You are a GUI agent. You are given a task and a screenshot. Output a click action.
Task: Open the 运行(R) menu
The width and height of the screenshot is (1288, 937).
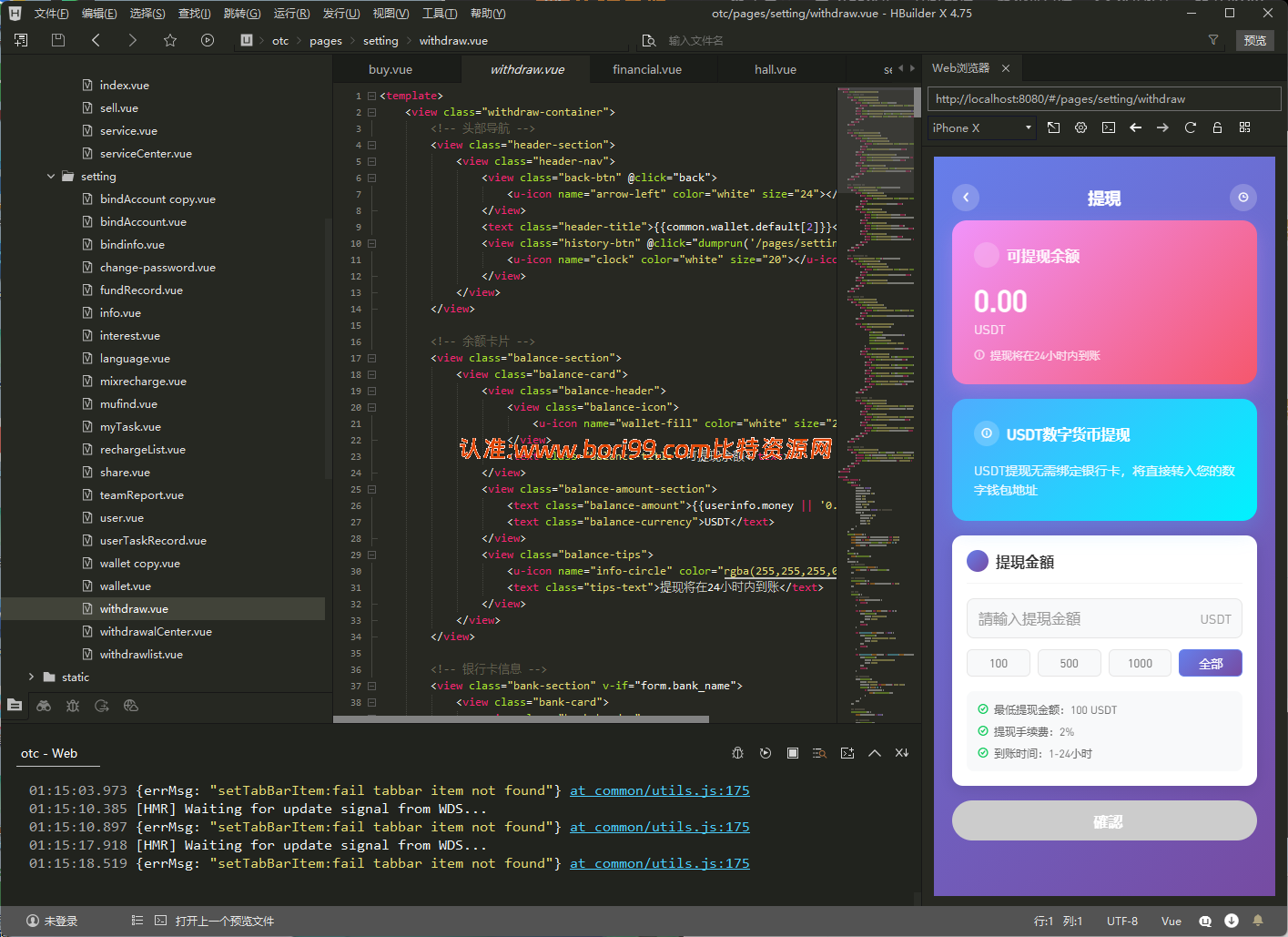(x=291, y=14)
